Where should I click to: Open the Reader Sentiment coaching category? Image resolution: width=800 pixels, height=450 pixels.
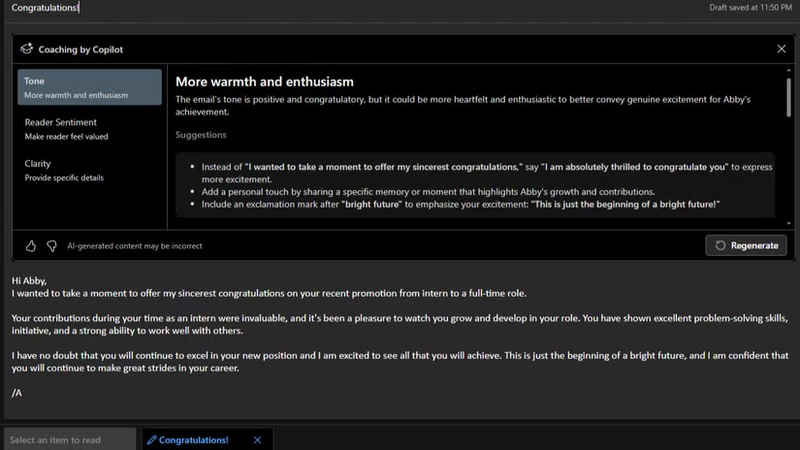pos(89,128)
